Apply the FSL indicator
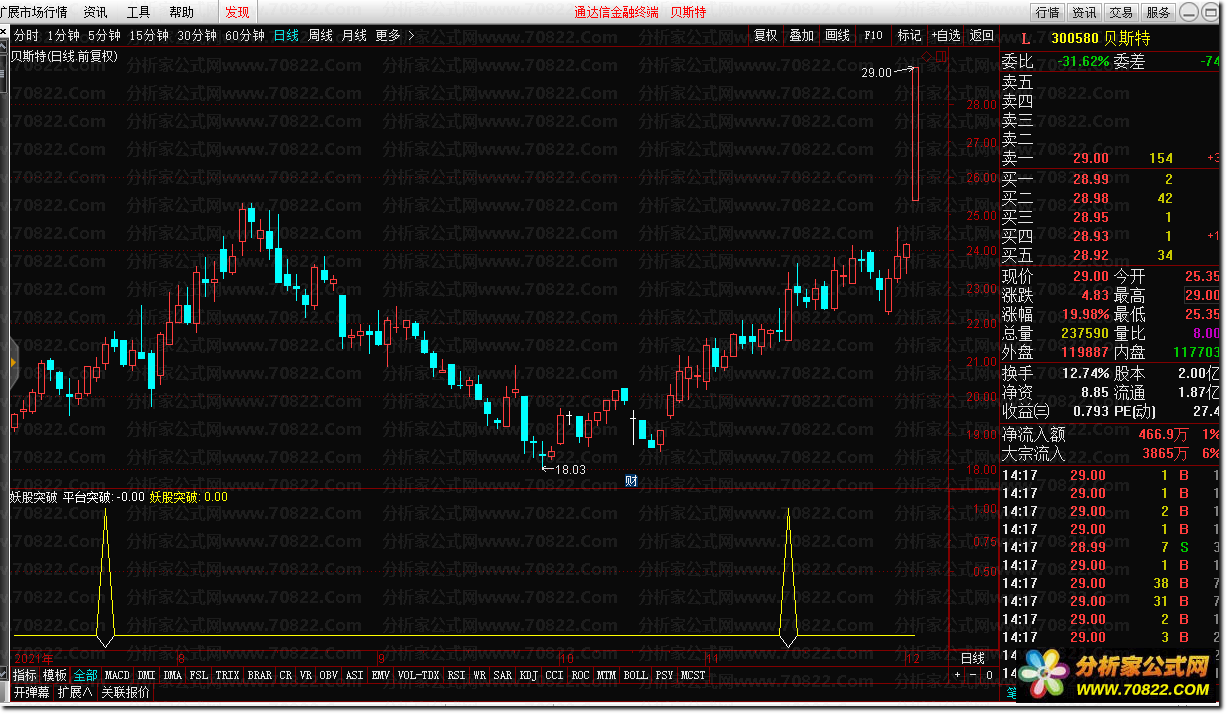 pyautogui.click(x=200, y=675)
